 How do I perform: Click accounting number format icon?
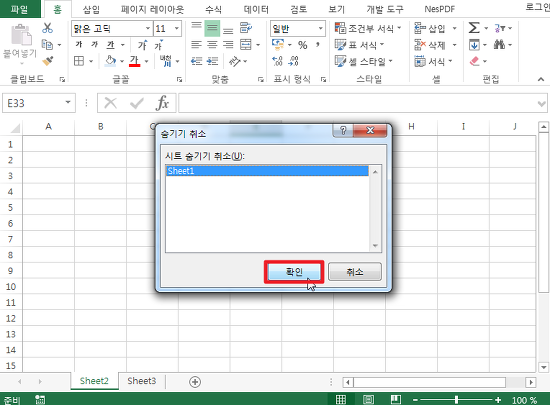(x=278, y=45)
